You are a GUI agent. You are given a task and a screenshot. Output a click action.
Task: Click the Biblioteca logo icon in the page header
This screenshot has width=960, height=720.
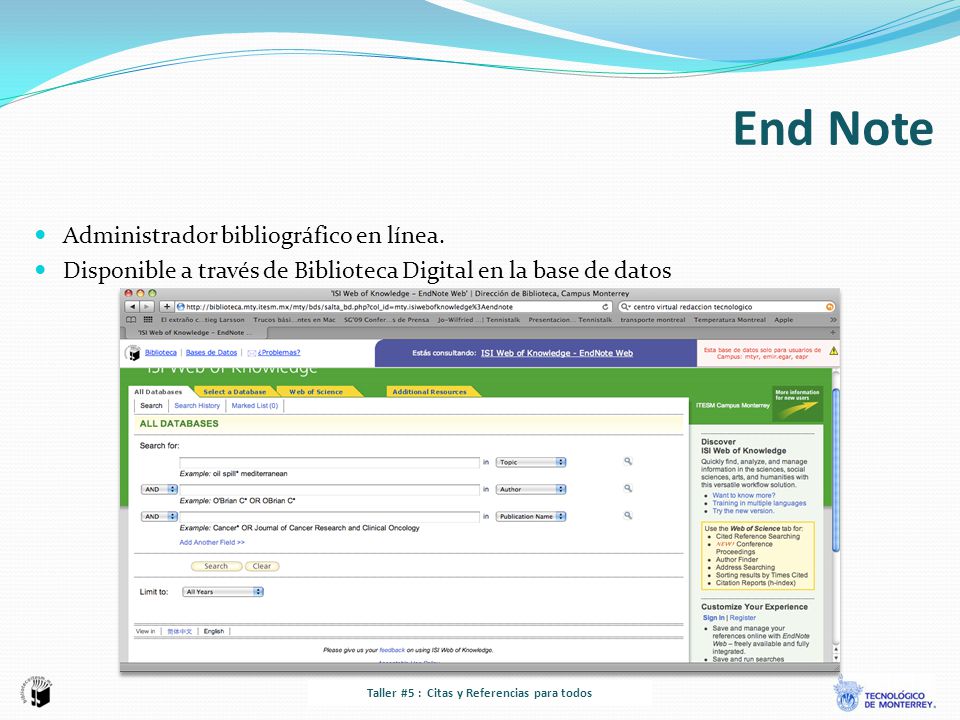(133, 353)
